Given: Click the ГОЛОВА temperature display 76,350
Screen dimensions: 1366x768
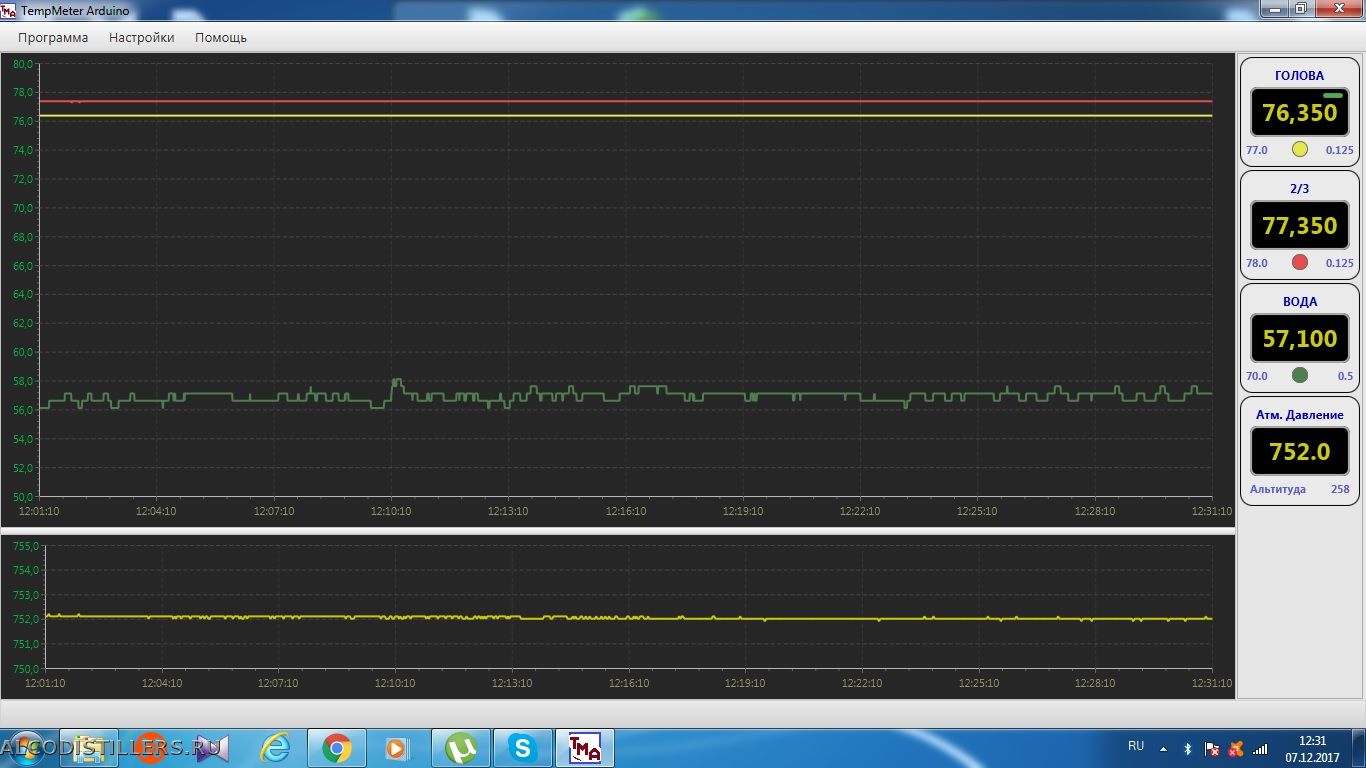Looking at the screenshot, I should click(1299, 113).
